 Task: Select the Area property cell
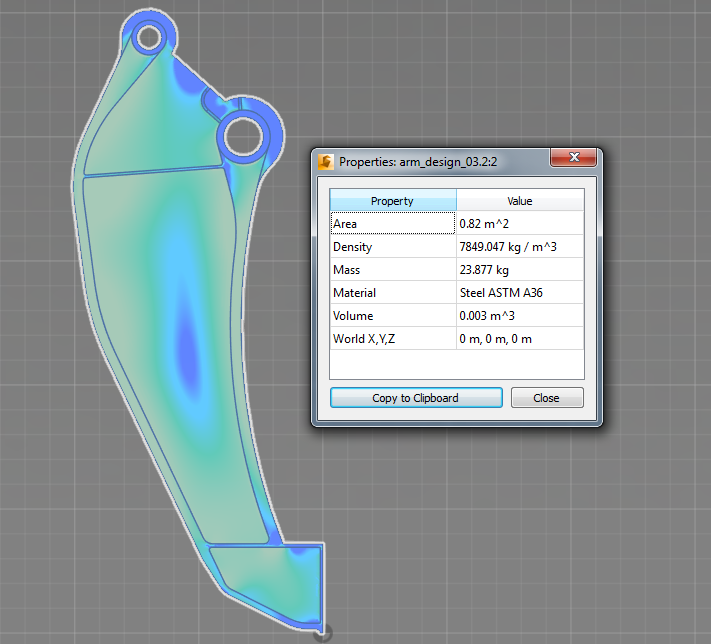point(393,223)
